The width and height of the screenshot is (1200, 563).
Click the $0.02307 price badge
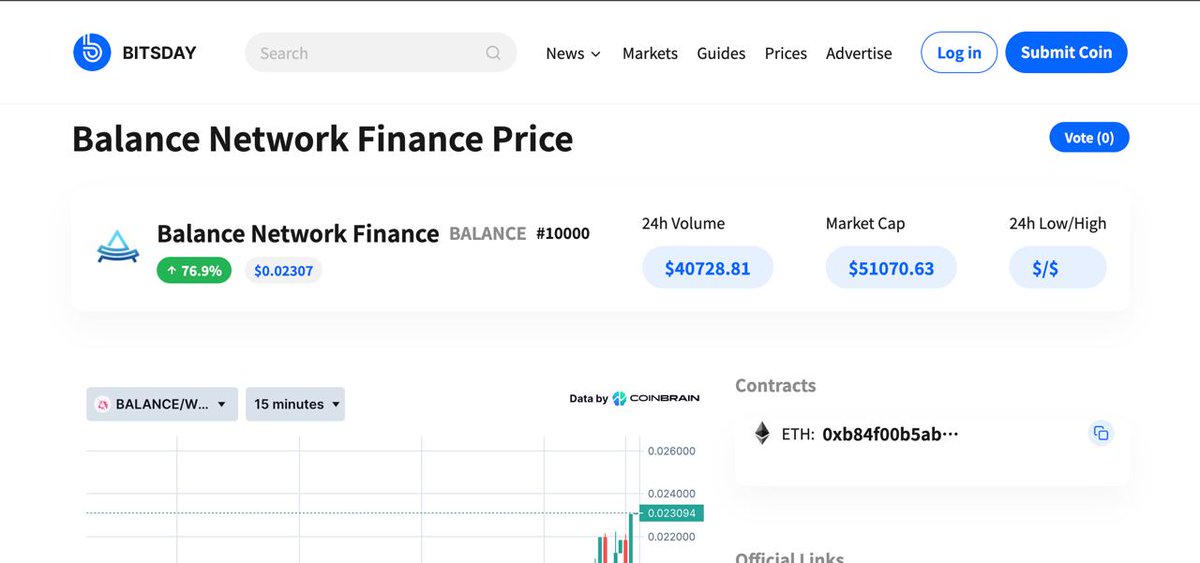[284, 270]
